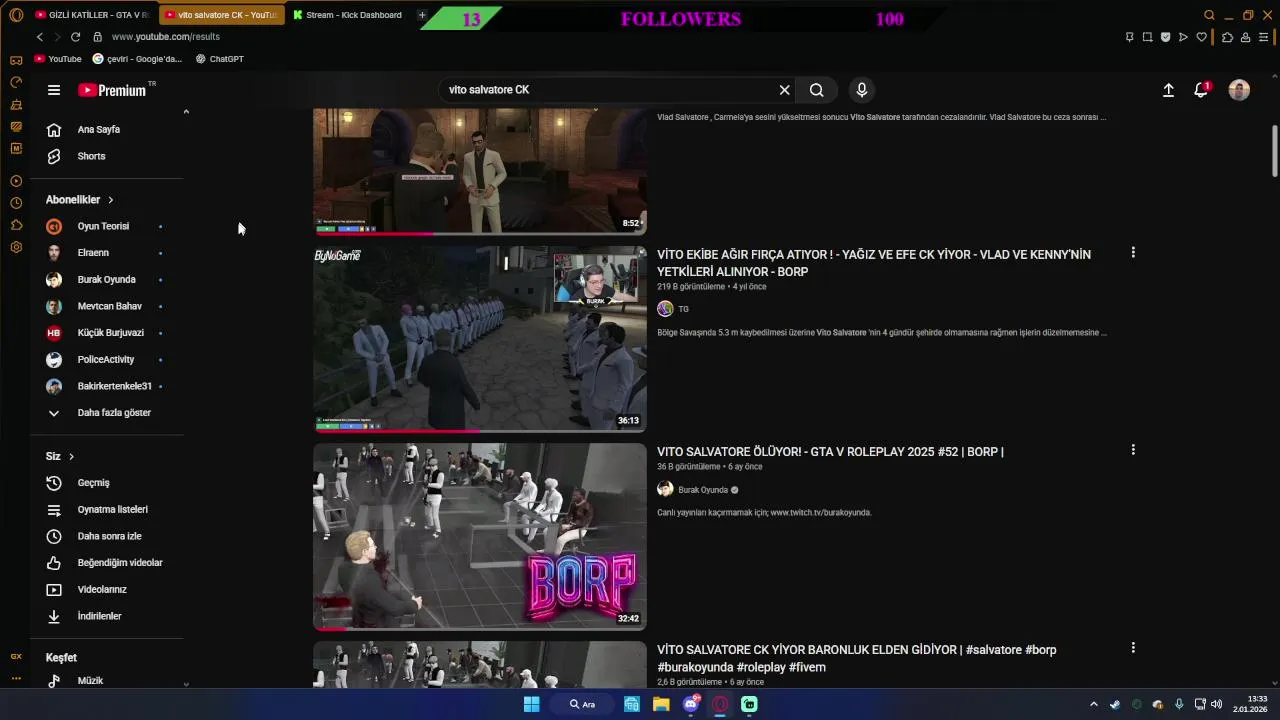Screen dimensions: 1280x720
Task: Click the page vertical scrollbar thumb
Action: [1274, 150]
